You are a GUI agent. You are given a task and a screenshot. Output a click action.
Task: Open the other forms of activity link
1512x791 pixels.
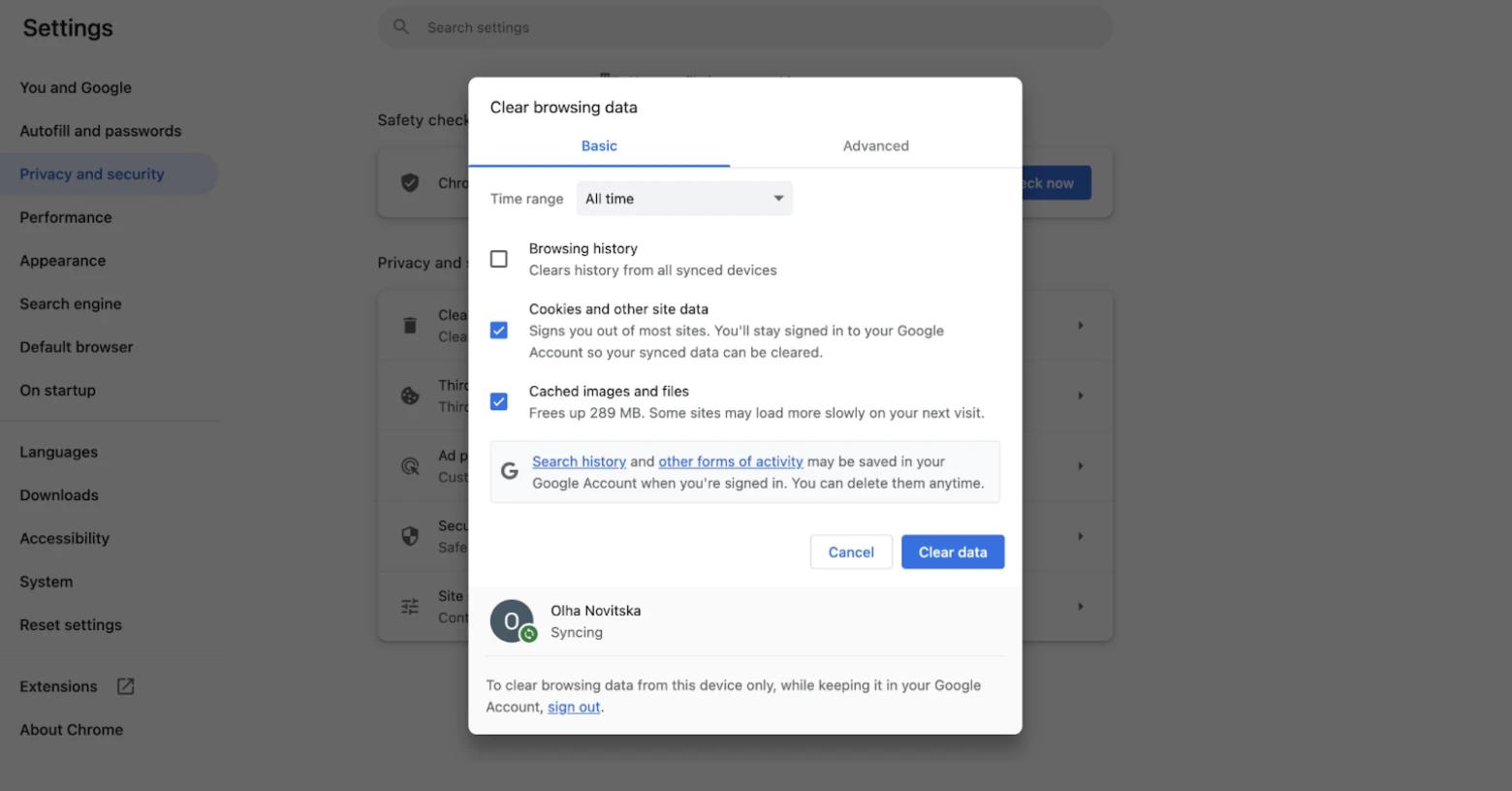731,461
